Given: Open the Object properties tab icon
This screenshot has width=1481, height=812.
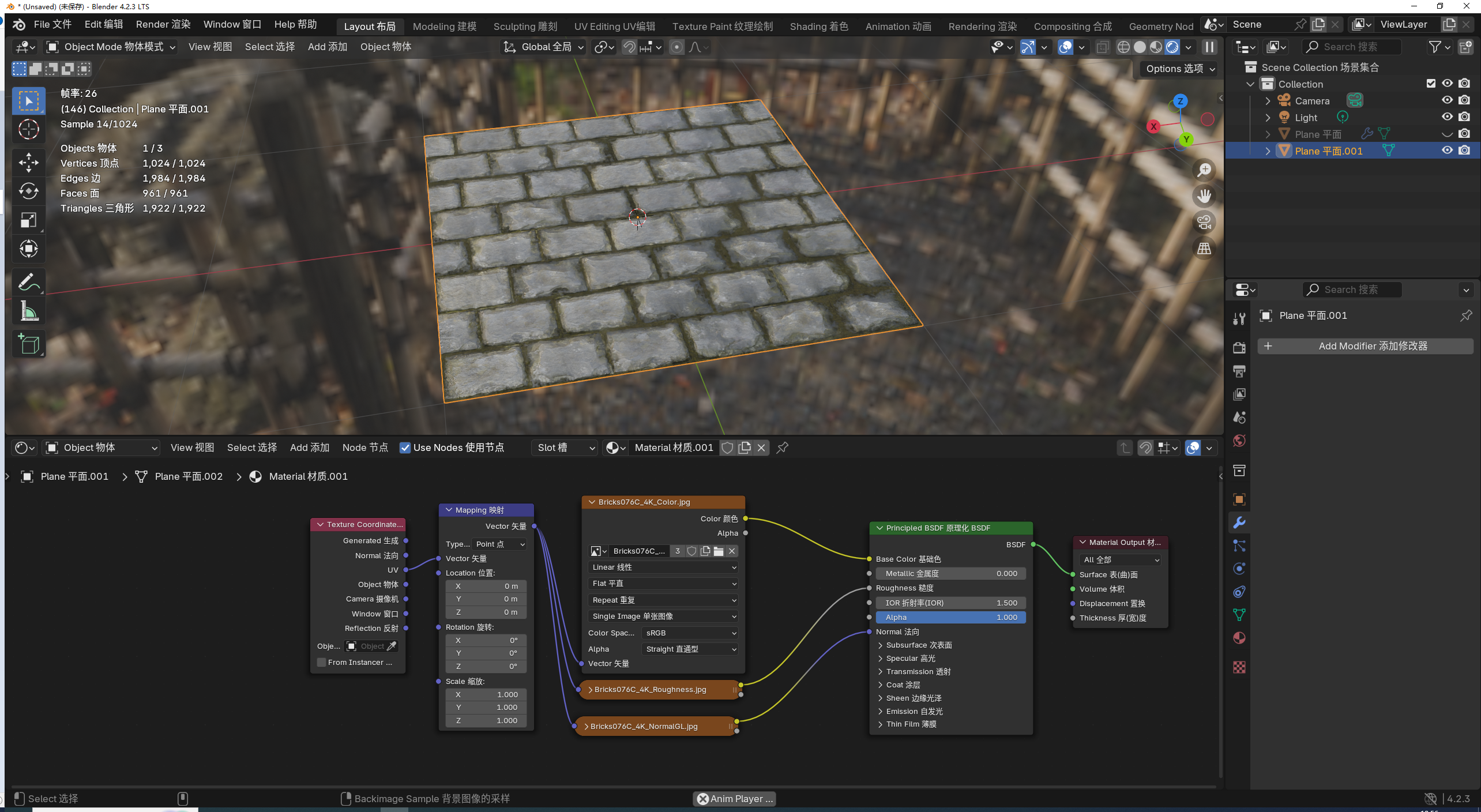Looking at the screenshot, I should [1239, 499].
